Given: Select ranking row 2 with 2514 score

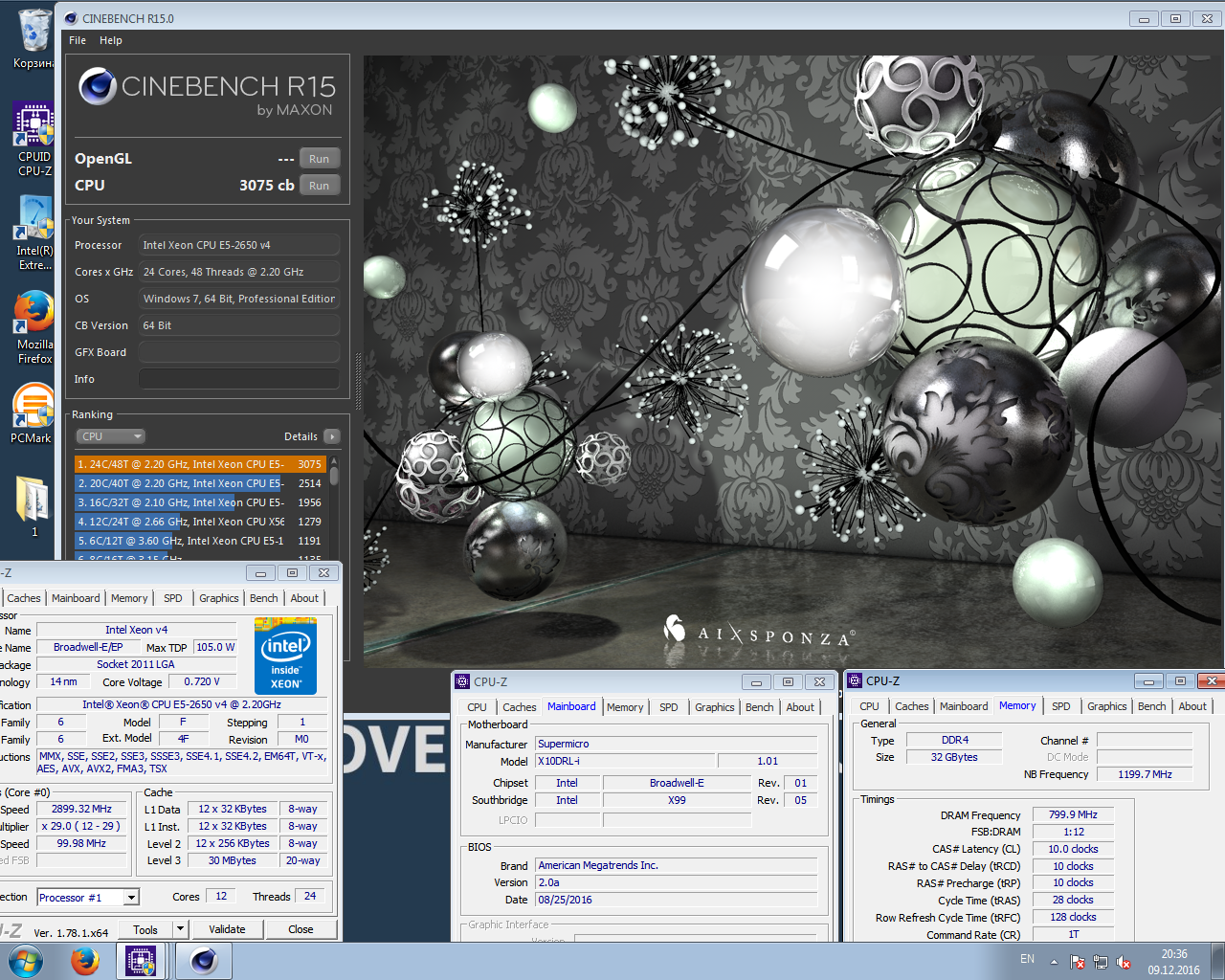Looking at the screenshot, I should tap(200, 483).
